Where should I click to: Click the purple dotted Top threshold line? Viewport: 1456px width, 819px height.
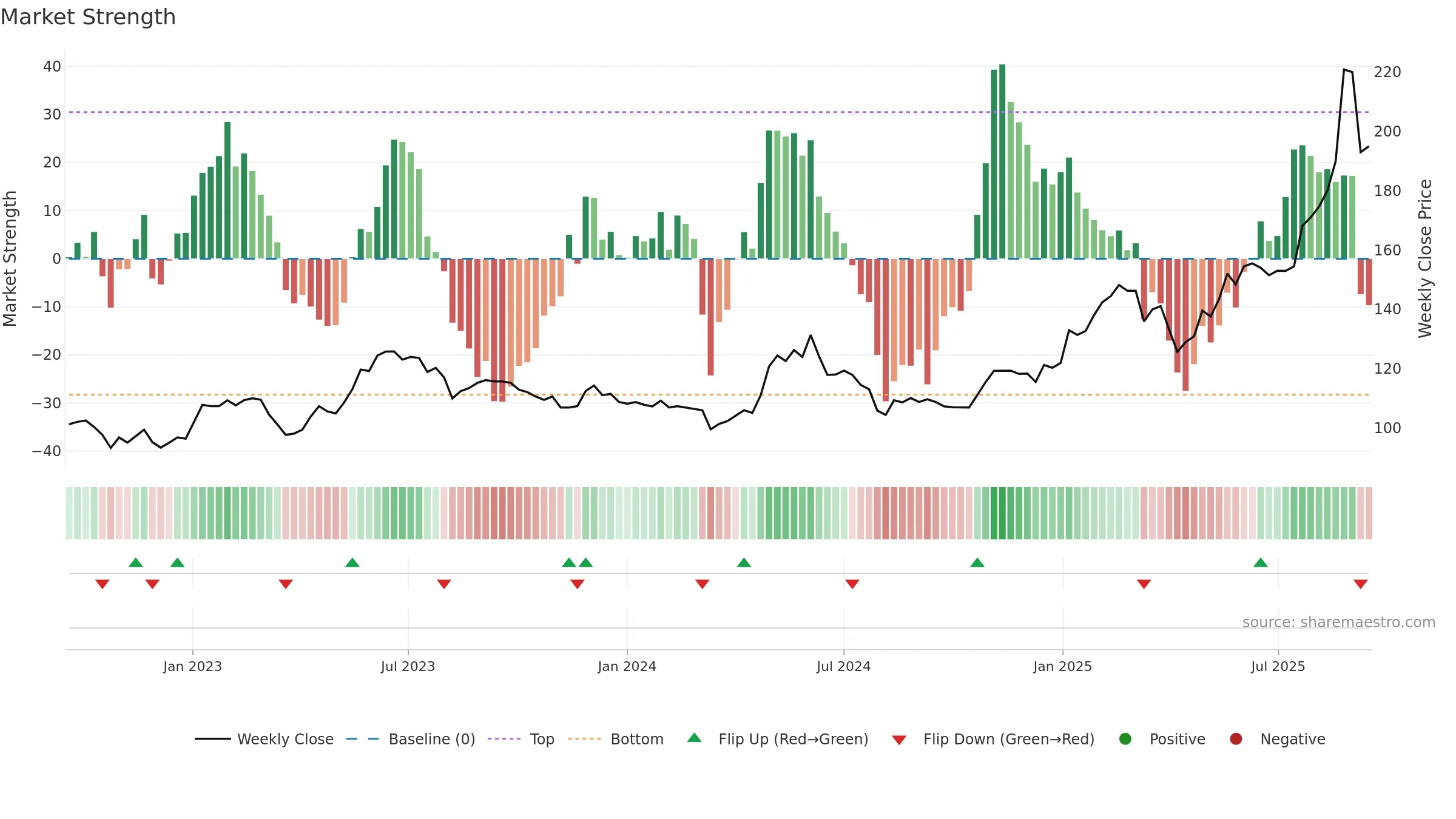718,112
